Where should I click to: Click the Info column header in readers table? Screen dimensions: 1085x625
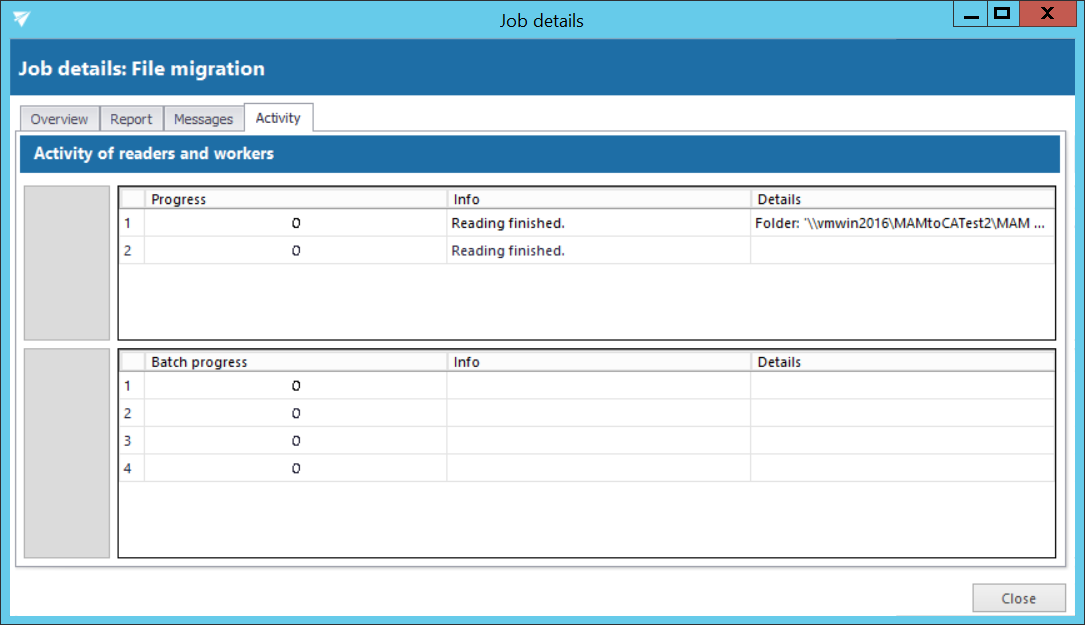coord(598,199)
